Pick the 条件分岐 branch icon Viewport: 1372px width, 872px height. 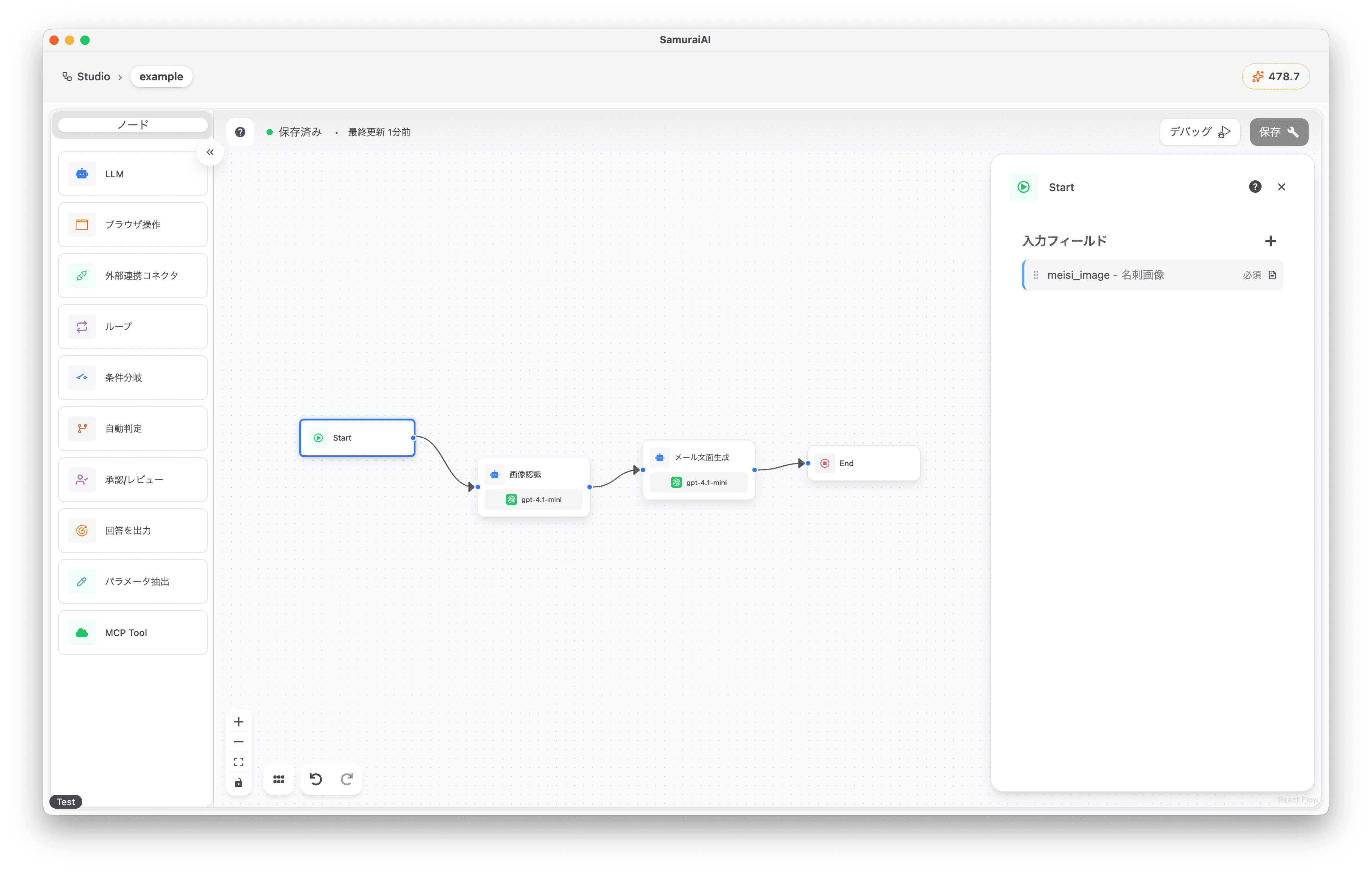pos(82,378)
